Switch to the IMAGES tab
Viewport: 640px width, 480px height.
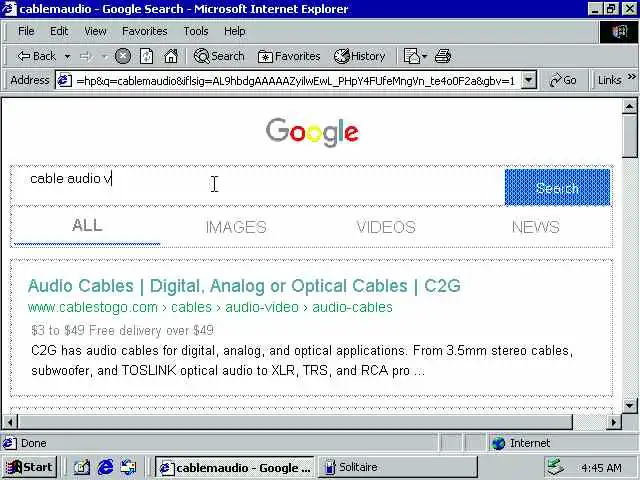pyautogui.click(x=236, y=227)
